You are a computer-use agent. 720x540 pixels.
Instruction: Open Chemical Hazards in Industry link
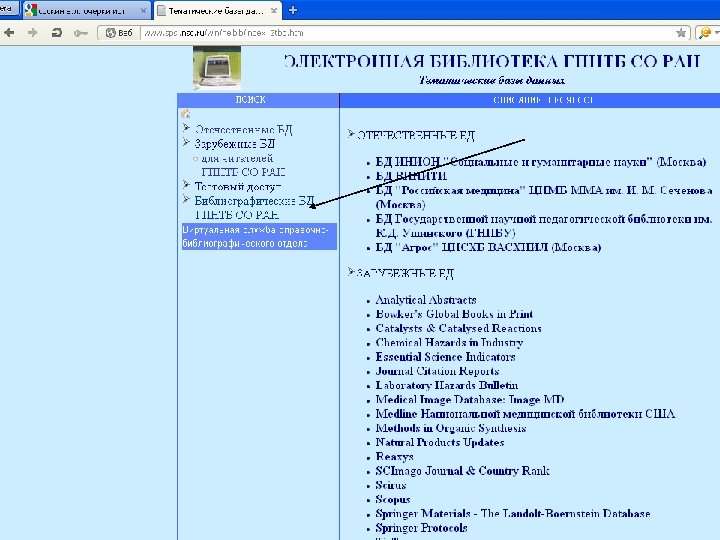449,343
